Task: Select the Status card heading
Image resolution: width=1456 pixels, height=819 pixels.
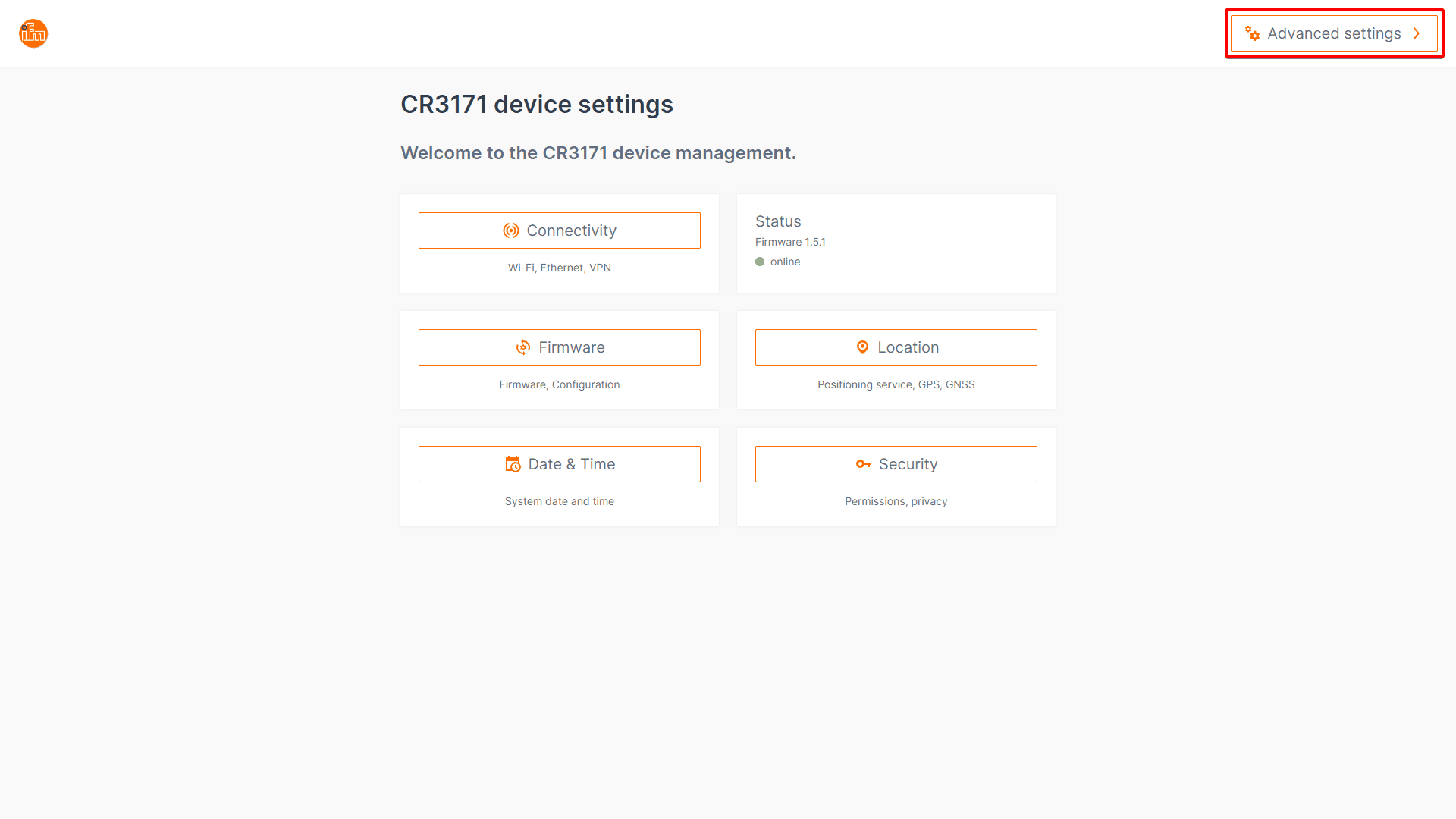Action: click(778, 221)
